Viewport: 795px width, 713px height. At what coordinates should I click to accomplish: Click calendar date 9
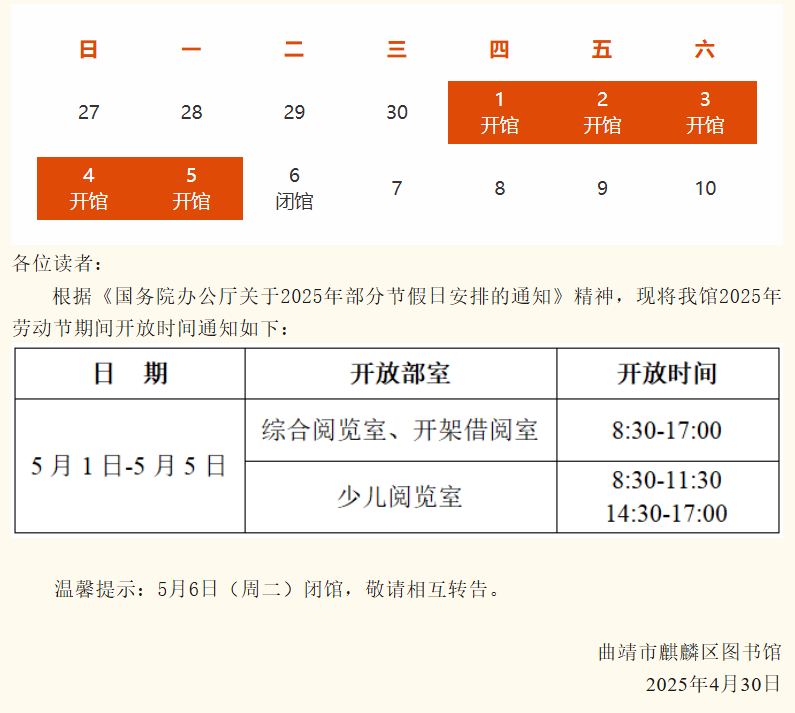coord(602,188)
